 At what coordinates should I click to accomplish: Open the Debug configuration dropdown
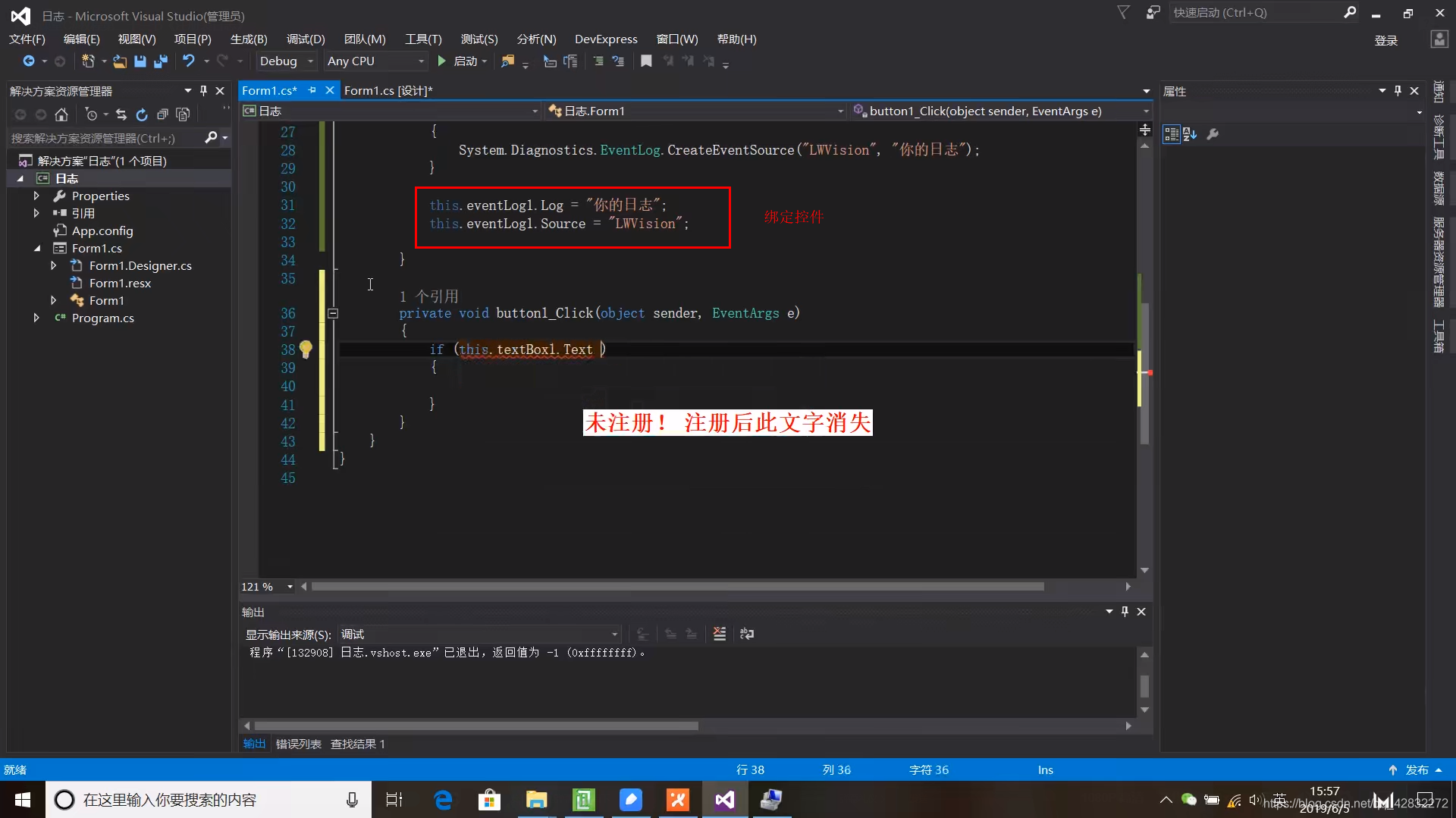click(286, 61)
